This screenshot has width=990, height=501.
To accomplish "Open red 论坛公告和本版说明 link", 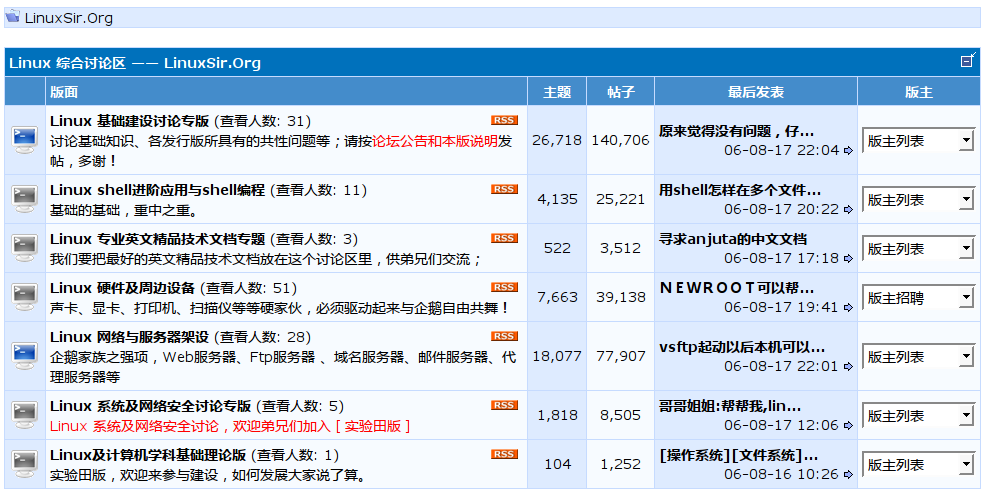I will (435, 141).
